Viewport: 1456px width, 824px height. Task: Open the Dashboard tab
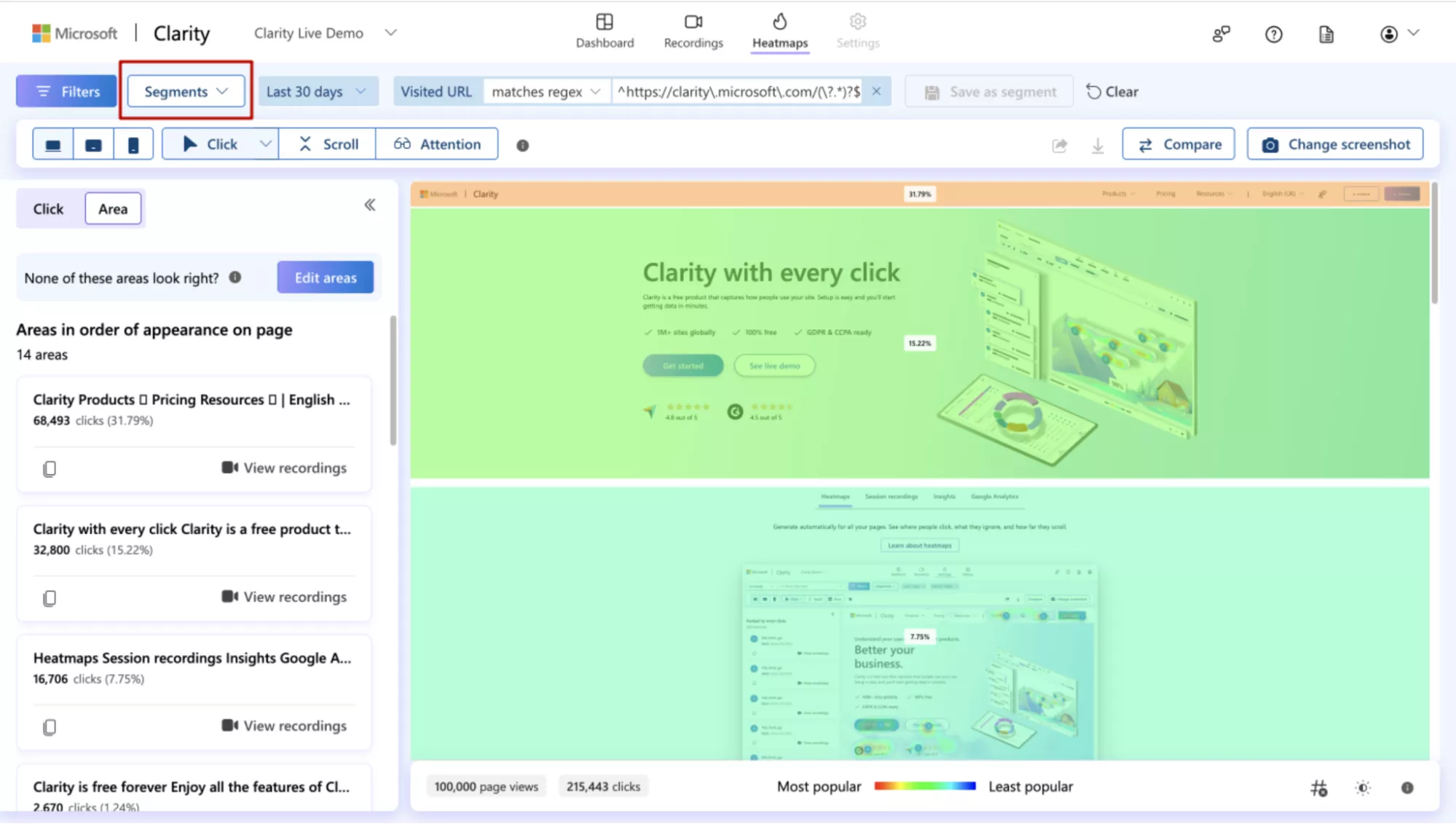605,31
